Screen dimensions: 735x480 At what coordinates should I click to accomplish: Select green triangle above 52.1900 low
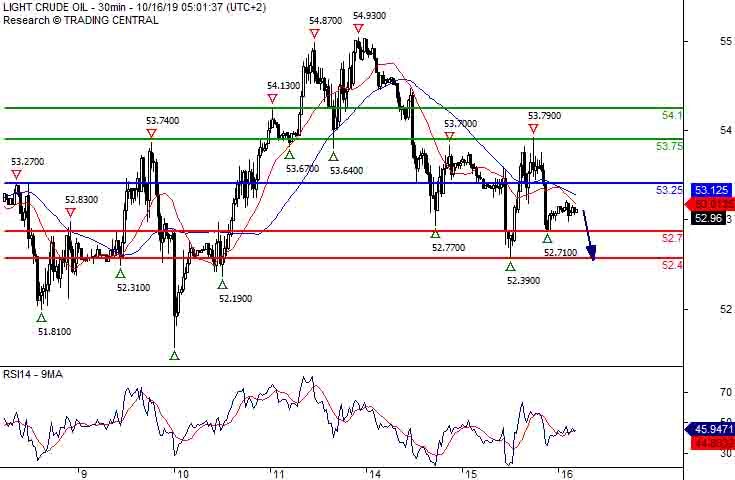pyautogui.click(x=223, y=284)
